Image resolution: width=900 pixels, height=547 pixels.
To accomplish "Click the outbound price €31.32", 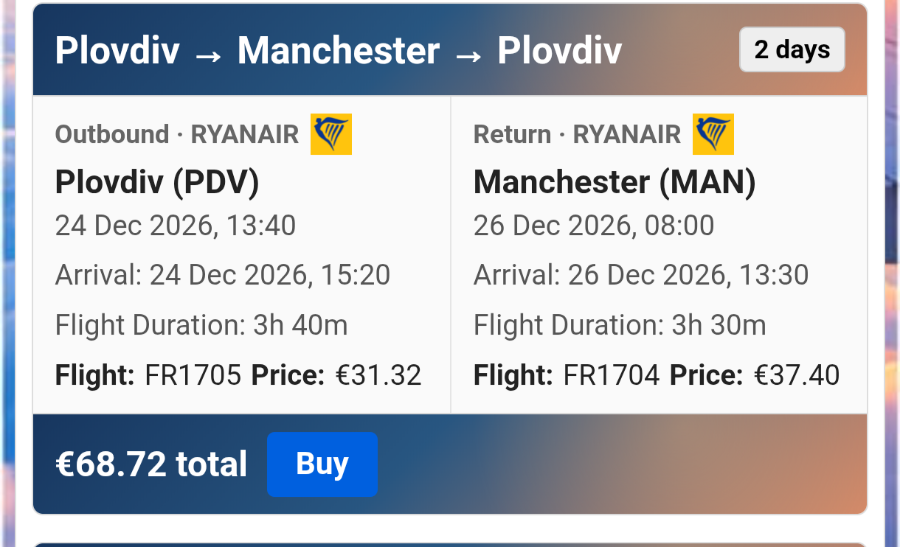I will (x=379, y=375).
